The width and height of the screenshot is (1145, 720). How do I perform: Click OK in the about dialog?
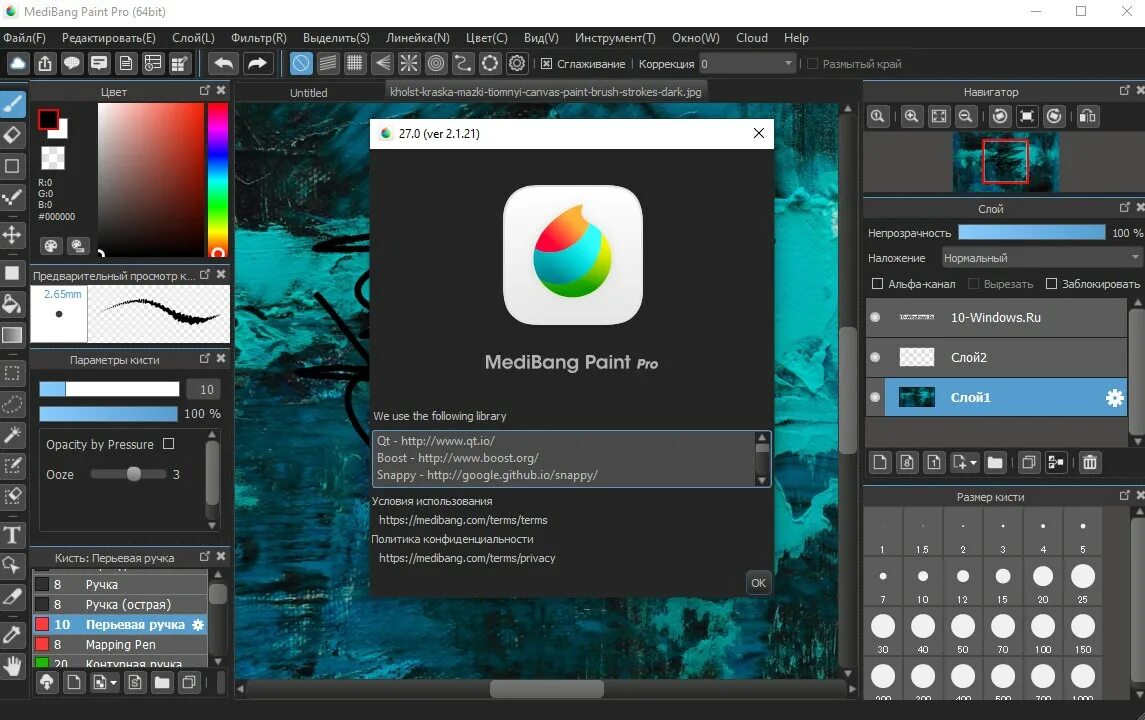759,583
